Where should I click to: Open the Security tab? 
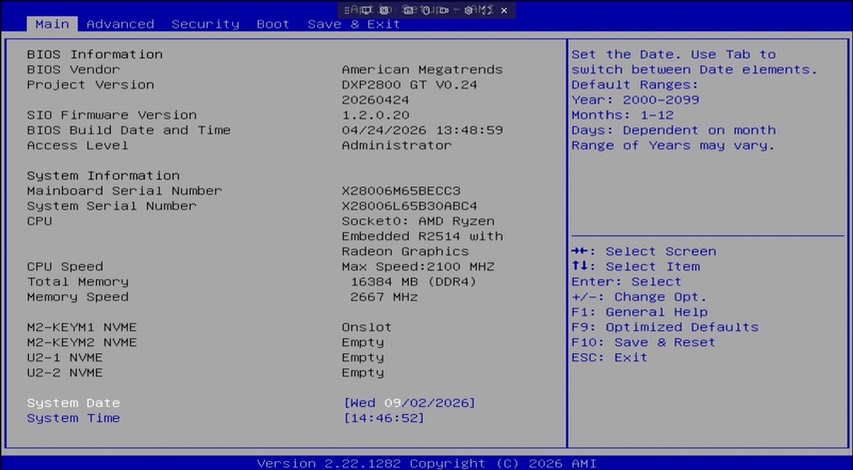[205, 24]
